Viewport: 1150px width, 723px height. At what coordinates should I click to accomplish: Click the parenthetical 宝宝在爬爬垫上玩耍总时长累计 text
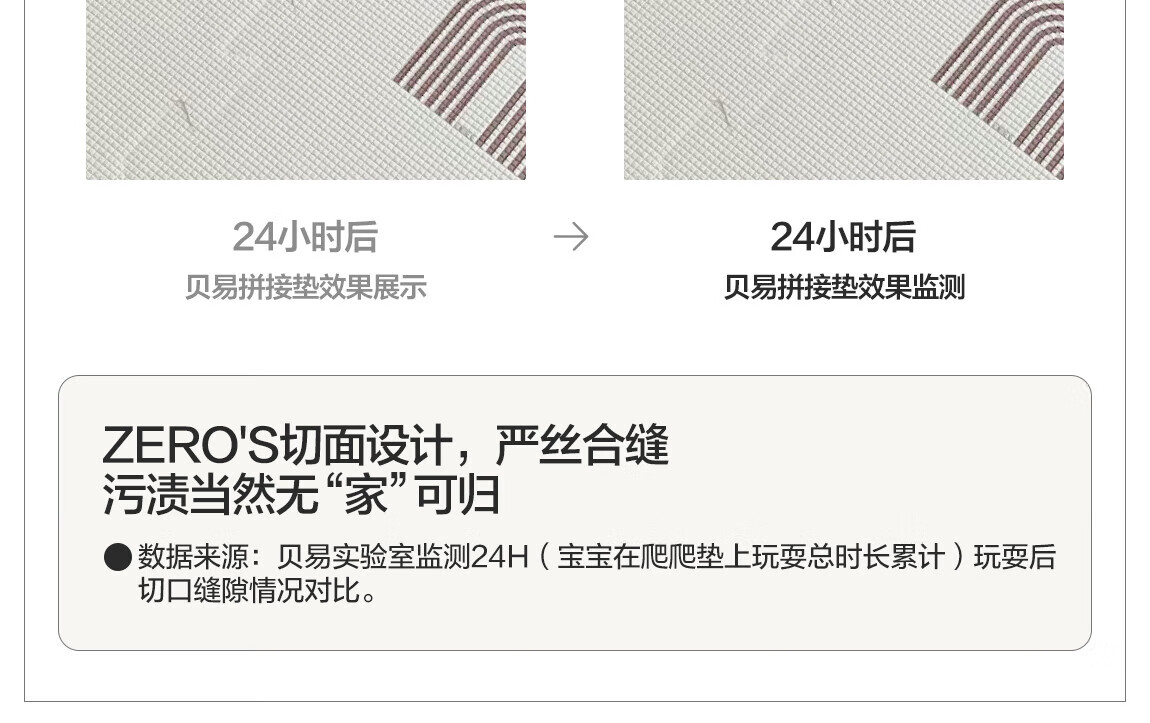[752, 557]
